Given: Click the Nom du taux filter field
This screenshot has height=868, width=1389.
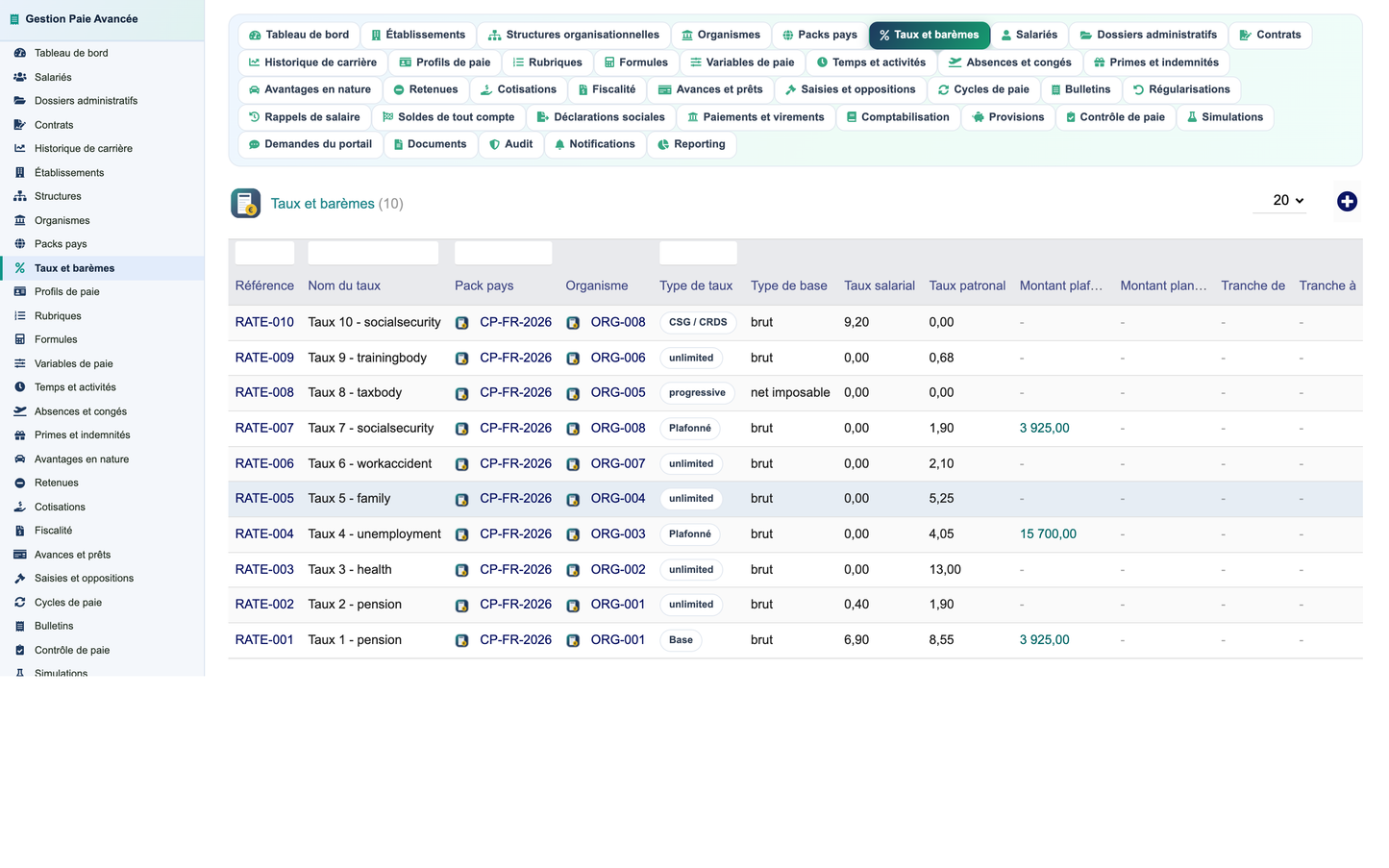Looking at the screenshot, I should [373, 253].
